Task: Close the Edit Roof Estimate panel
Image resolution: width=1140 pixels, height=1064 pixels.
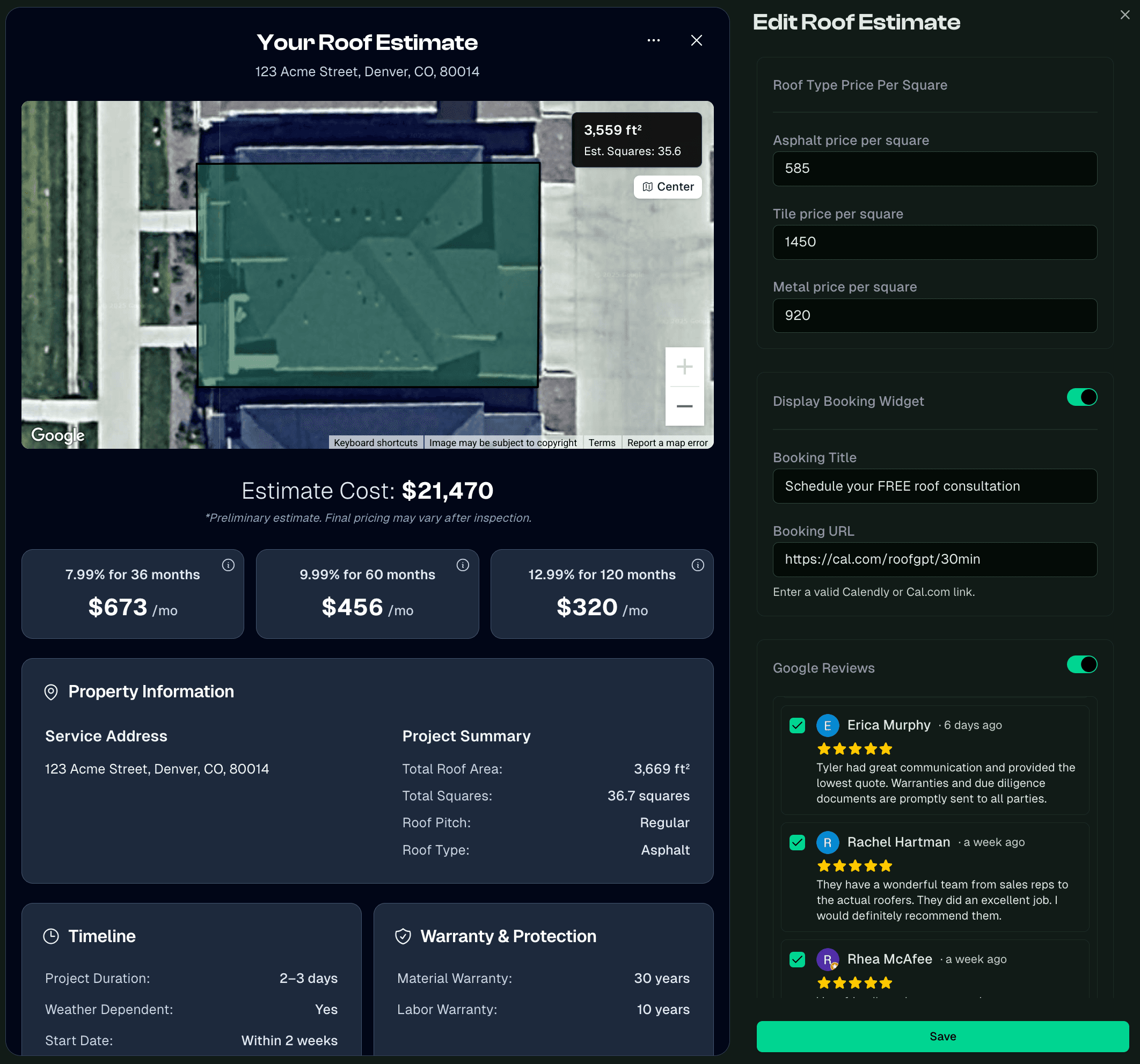Action: 1124,14
